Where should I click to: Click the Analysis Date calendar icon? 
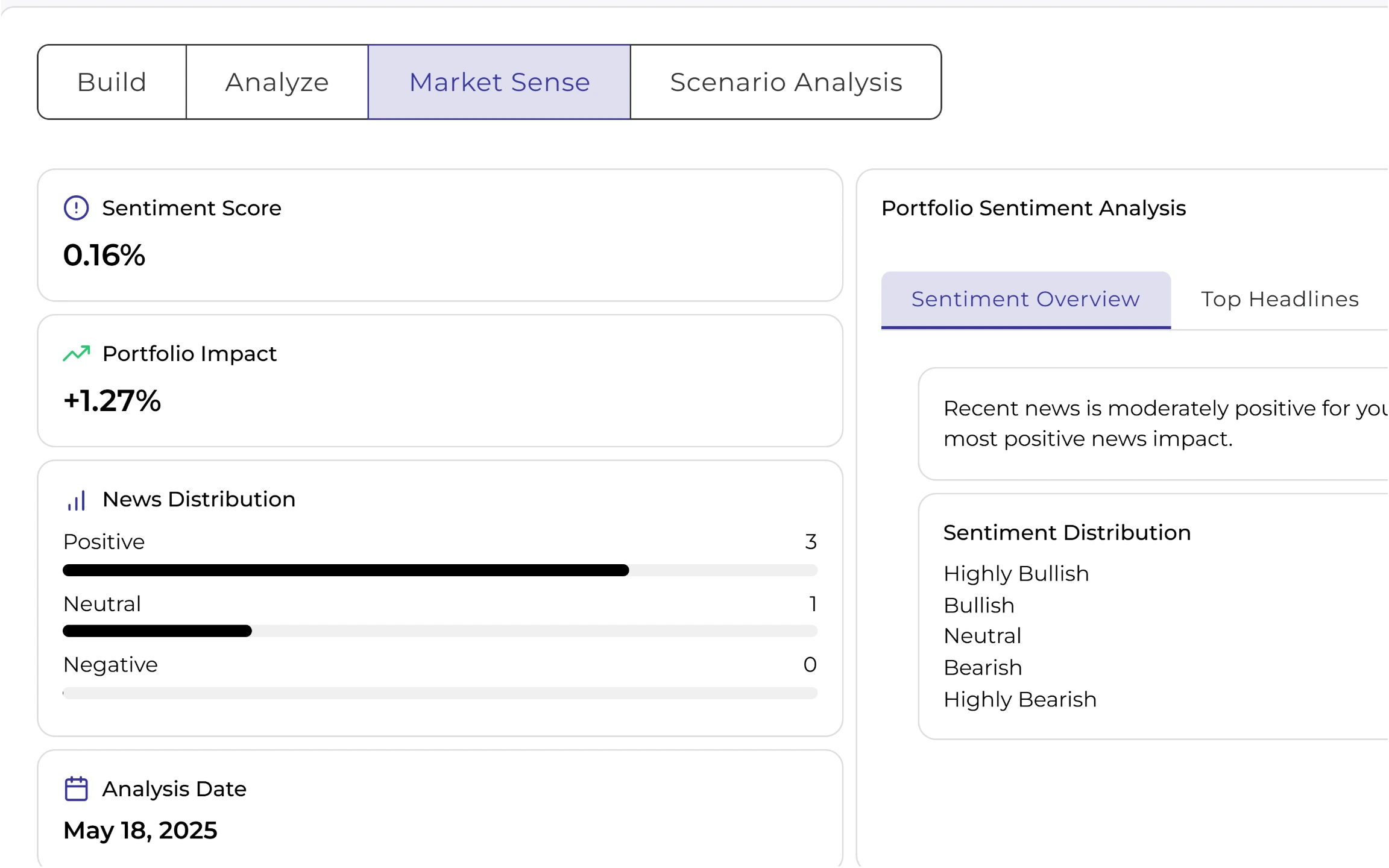[77, 789]
